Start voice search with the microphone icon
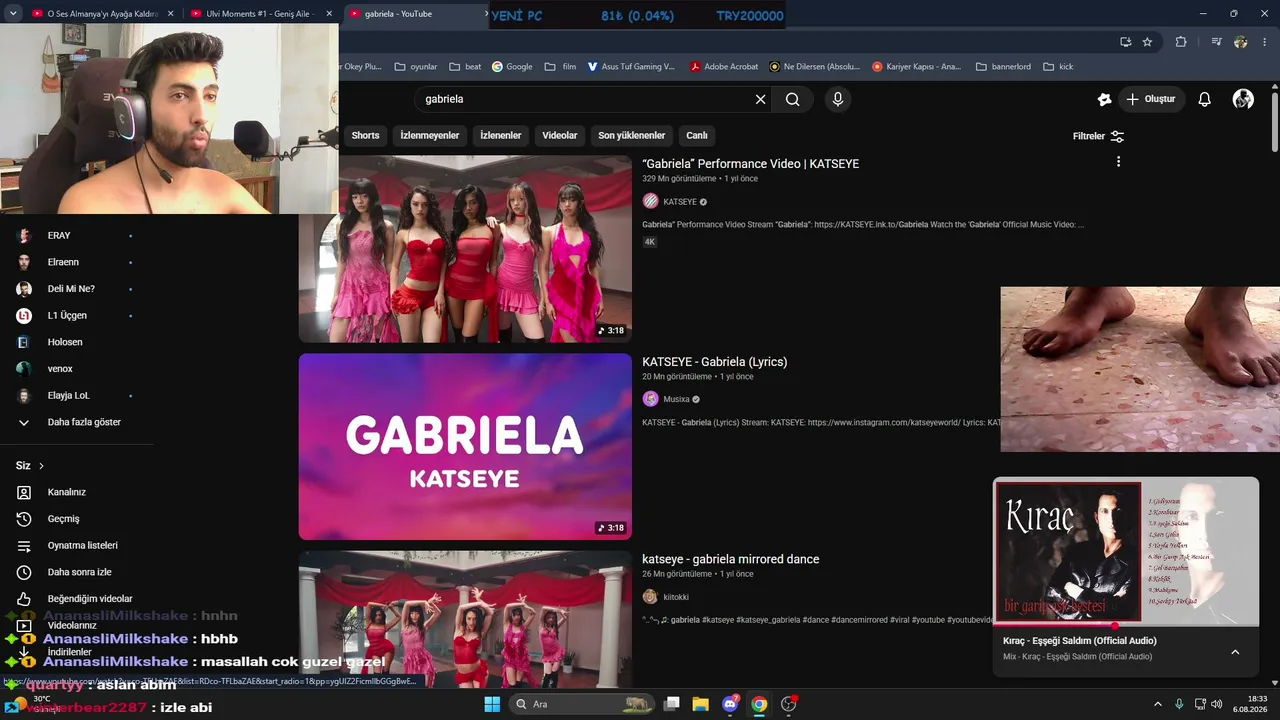This screenshot has width=1280, height=720. pos(838,99)
